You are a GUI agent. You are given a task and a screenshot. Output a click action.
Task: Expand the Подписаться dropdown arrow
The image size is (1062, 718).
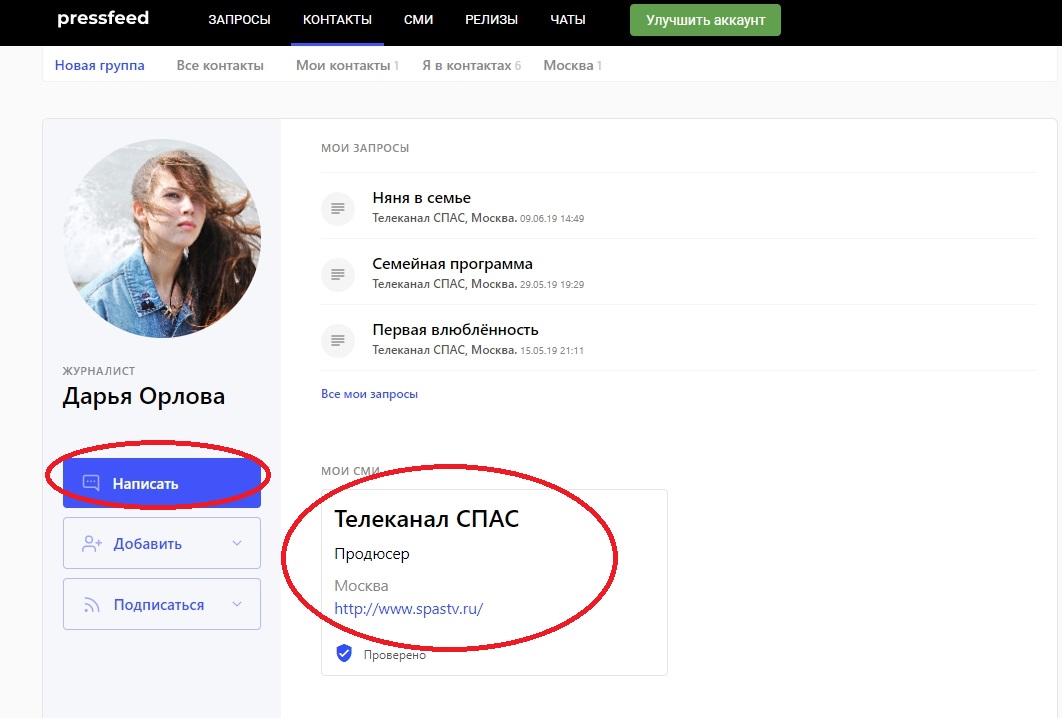(x=237, y=605)
